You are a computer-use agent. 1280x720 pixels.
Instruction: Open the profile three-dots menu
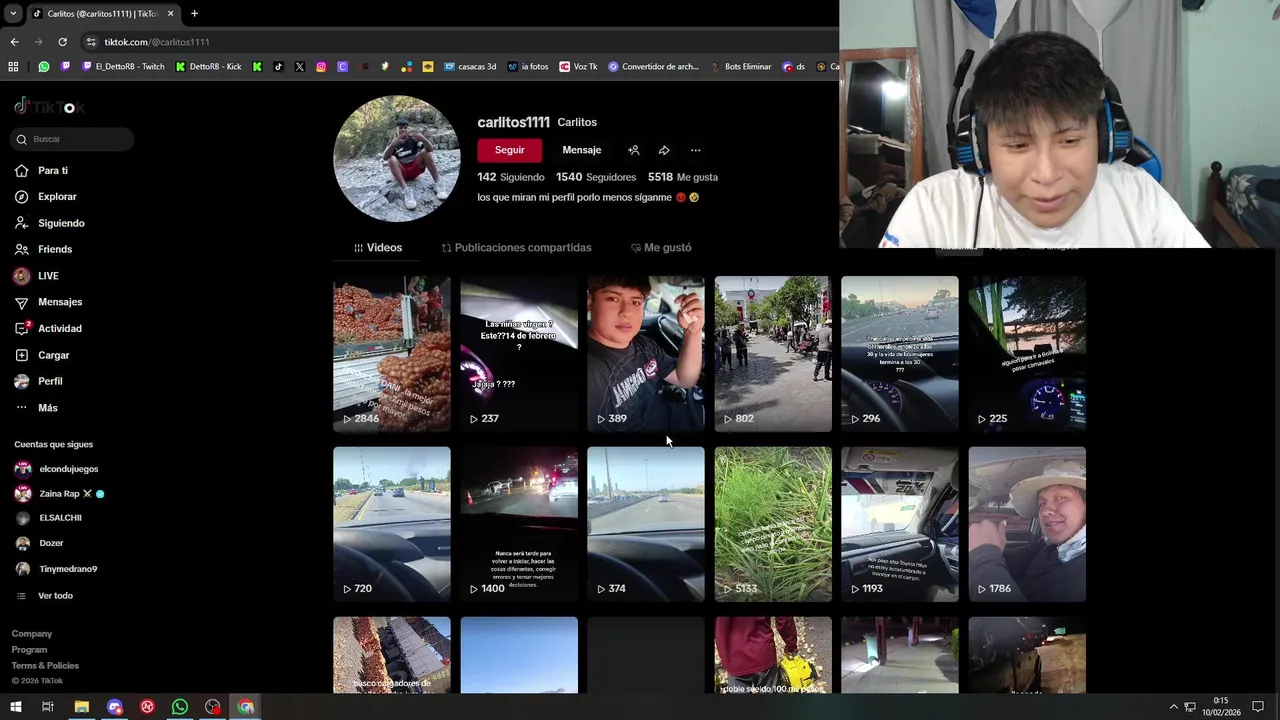[x=695, y=150]
